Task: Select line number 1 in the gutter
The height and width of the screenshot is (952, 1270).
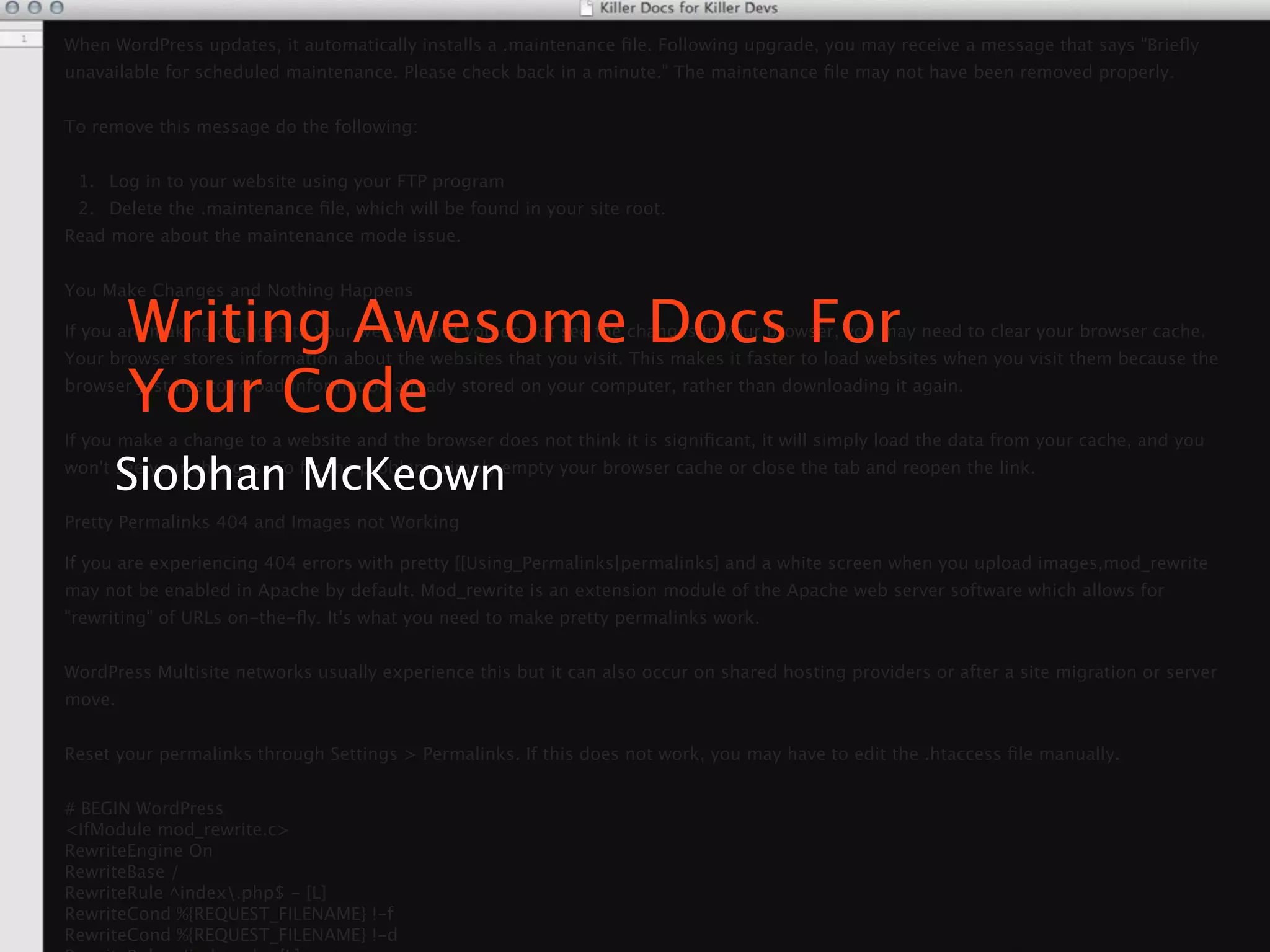Action: tap(24, 39)
